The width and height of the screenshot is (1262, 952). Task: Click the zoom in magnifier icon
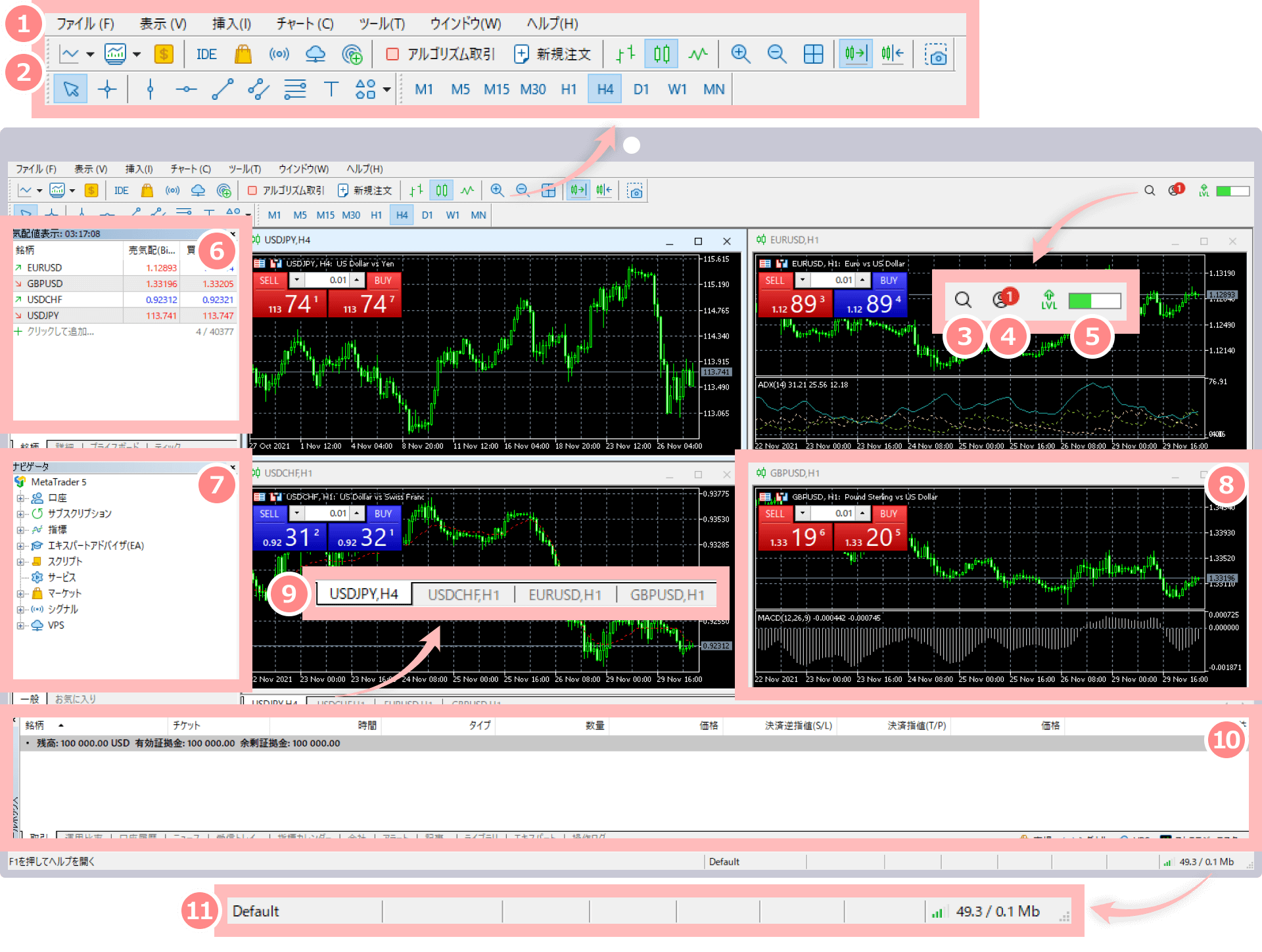[740, 54]
